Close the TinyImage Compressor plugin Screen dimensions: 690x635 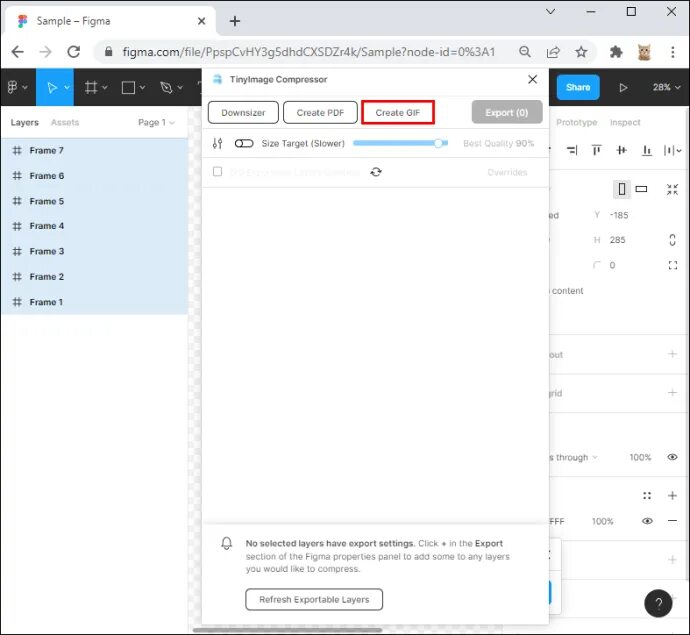coord(532,79)
